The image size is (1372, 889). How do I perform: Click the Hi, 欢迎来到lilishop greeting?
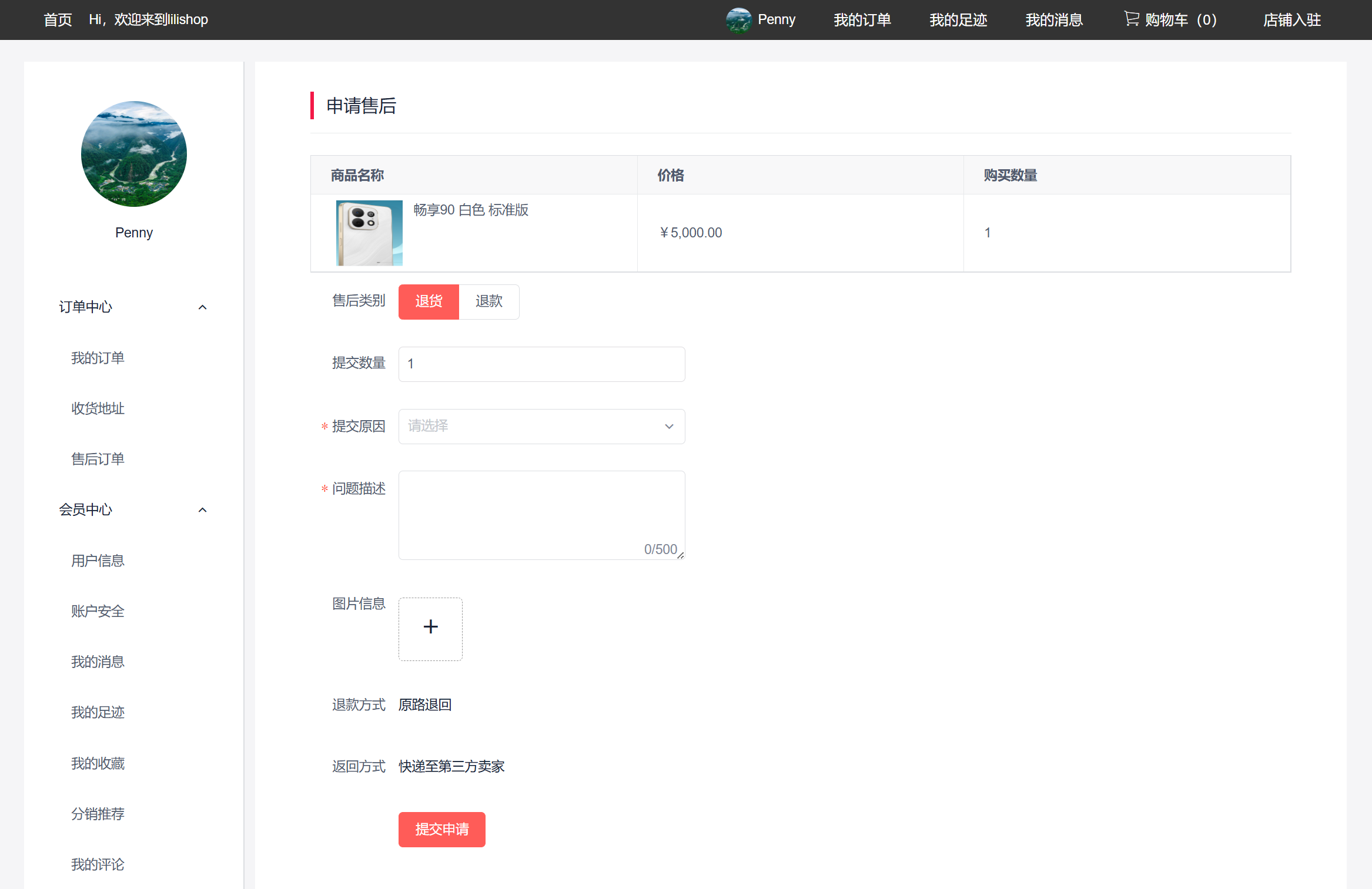point(148,20)
